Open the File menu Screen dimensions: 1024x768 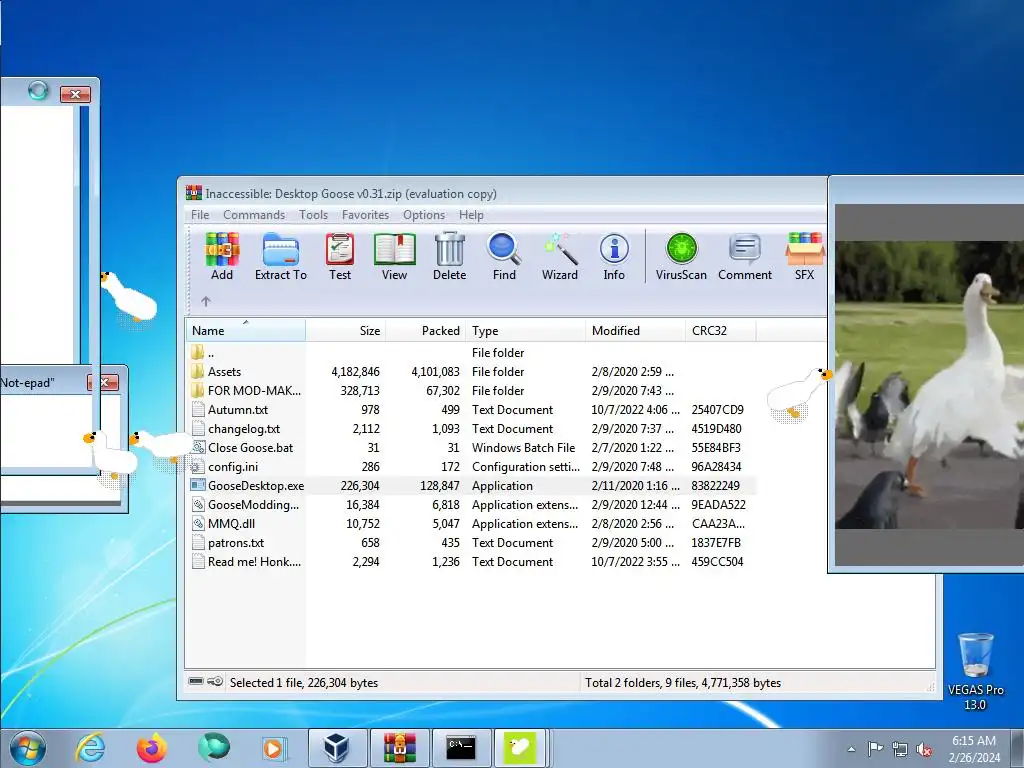click(200, 215)
